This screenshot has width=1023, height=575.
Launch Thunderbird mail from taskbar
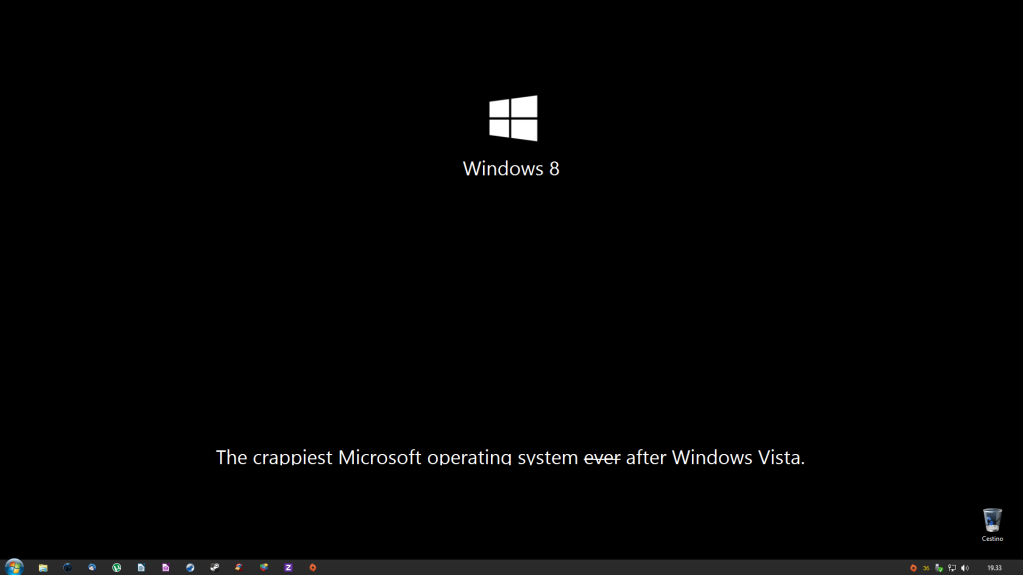pos(92,567)
